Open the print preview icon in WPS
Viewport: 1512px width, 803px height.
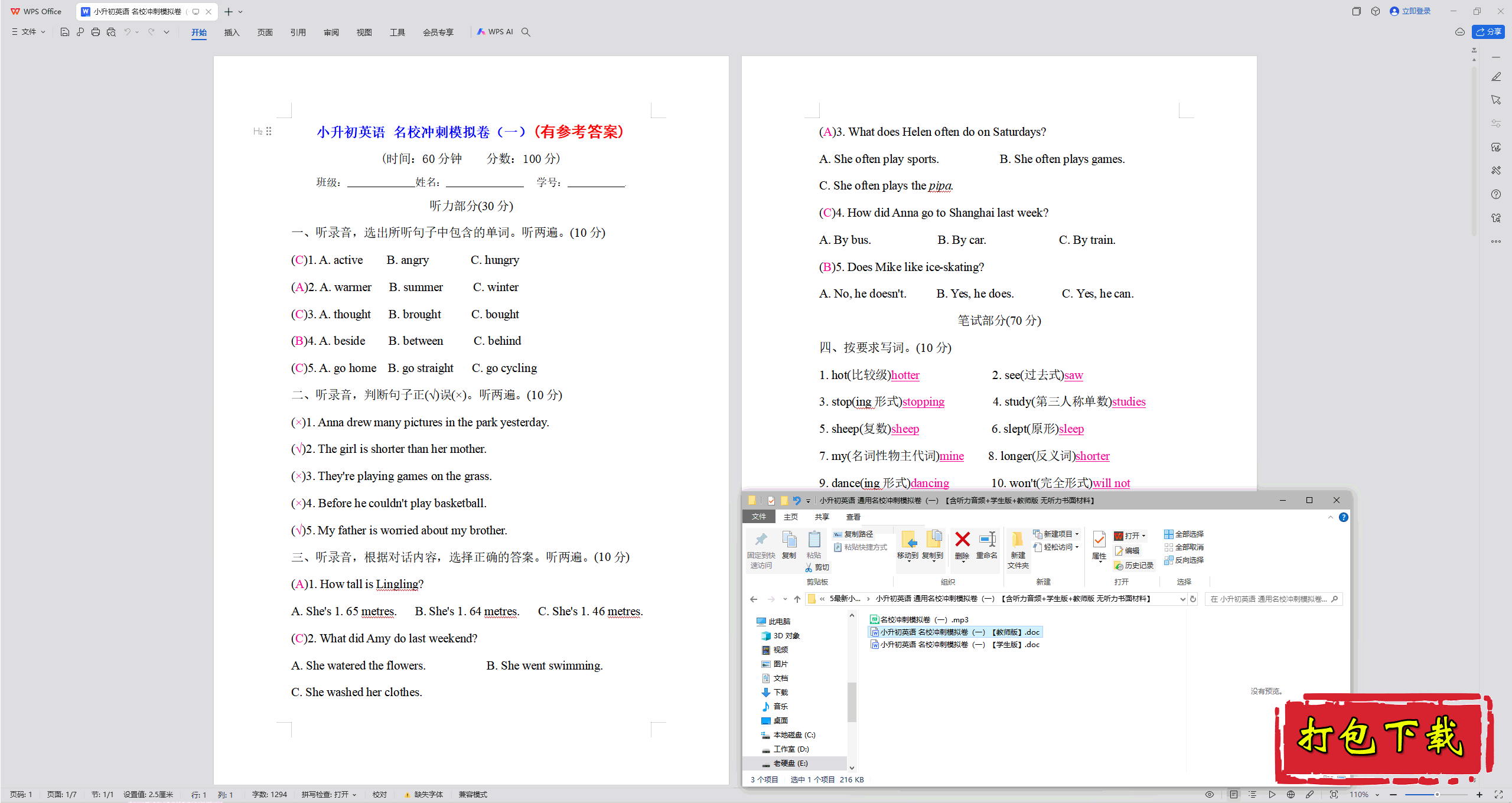(111, 32)
